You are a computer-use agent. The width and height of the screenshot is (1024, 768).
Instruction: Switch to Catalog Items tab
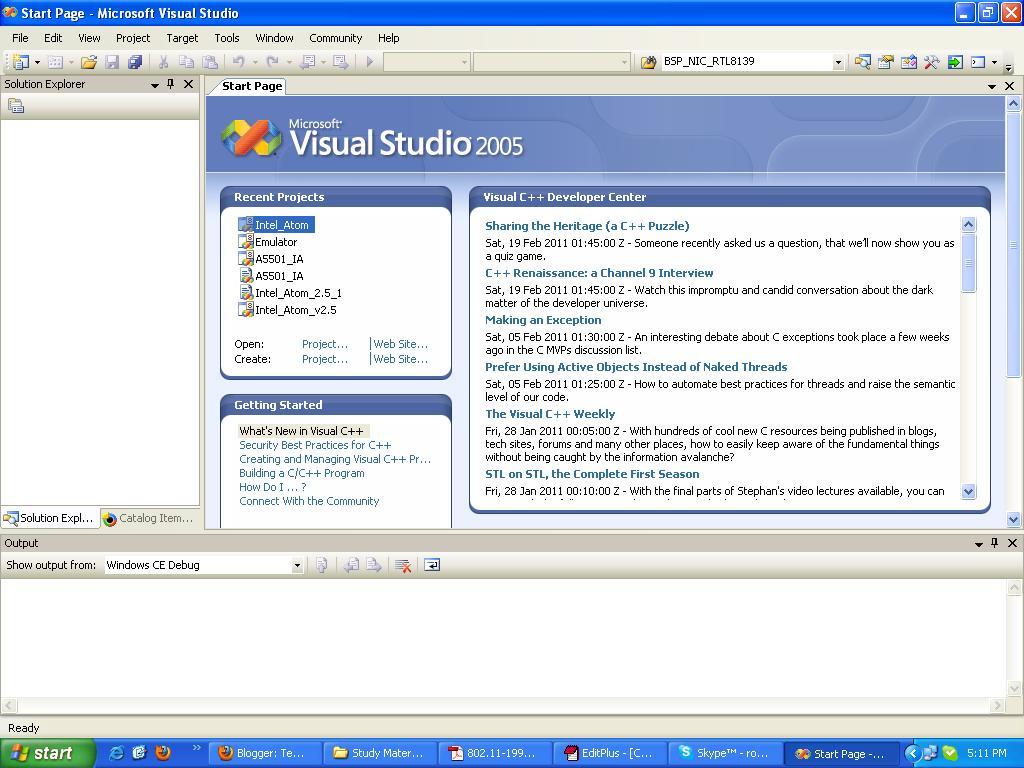[149, 518]
